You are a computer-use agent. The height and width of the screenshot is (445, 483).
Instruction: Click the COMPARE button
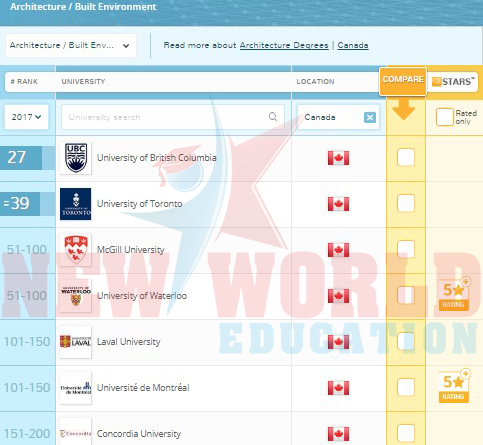403,81
